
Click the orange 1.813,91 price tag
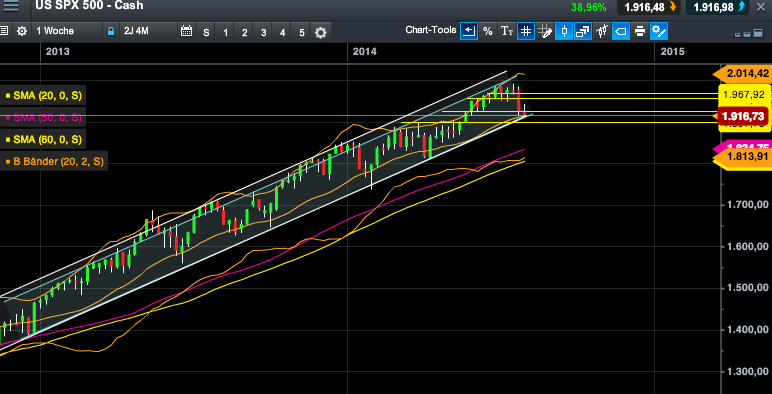coord(741,157)
